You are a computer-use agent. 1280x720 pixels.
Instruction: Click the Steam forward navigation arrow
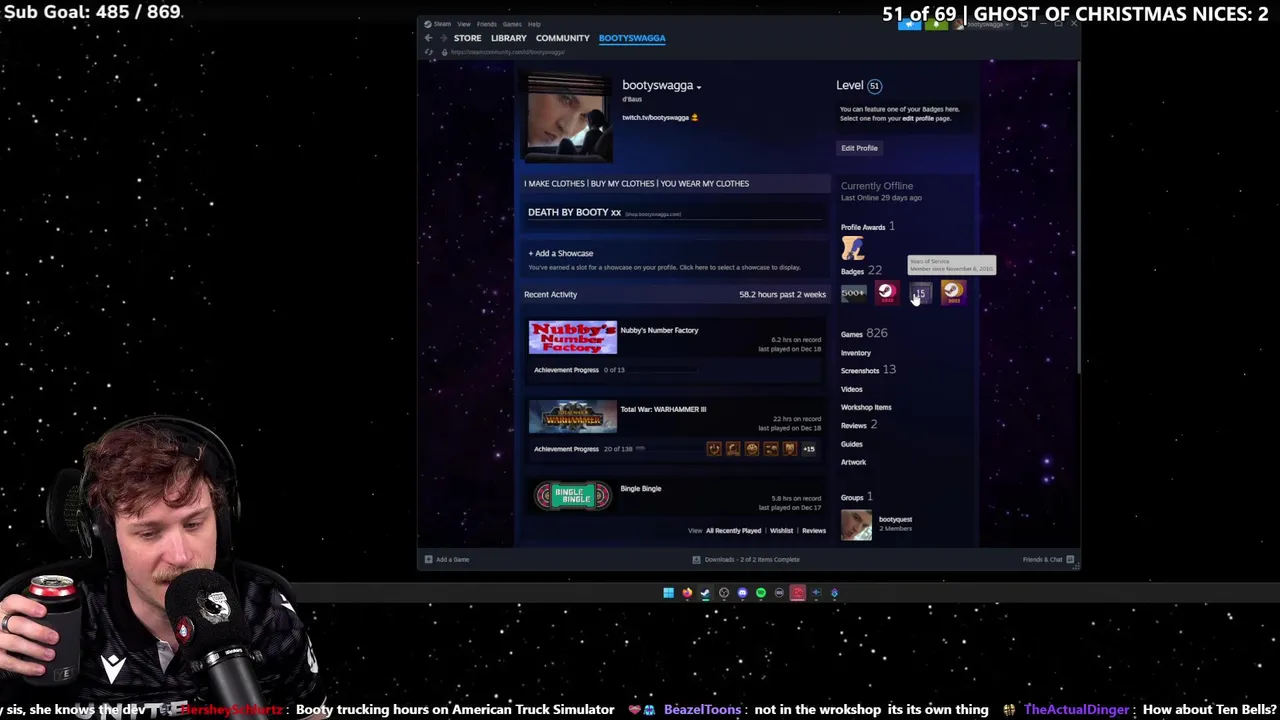[442, 38]
